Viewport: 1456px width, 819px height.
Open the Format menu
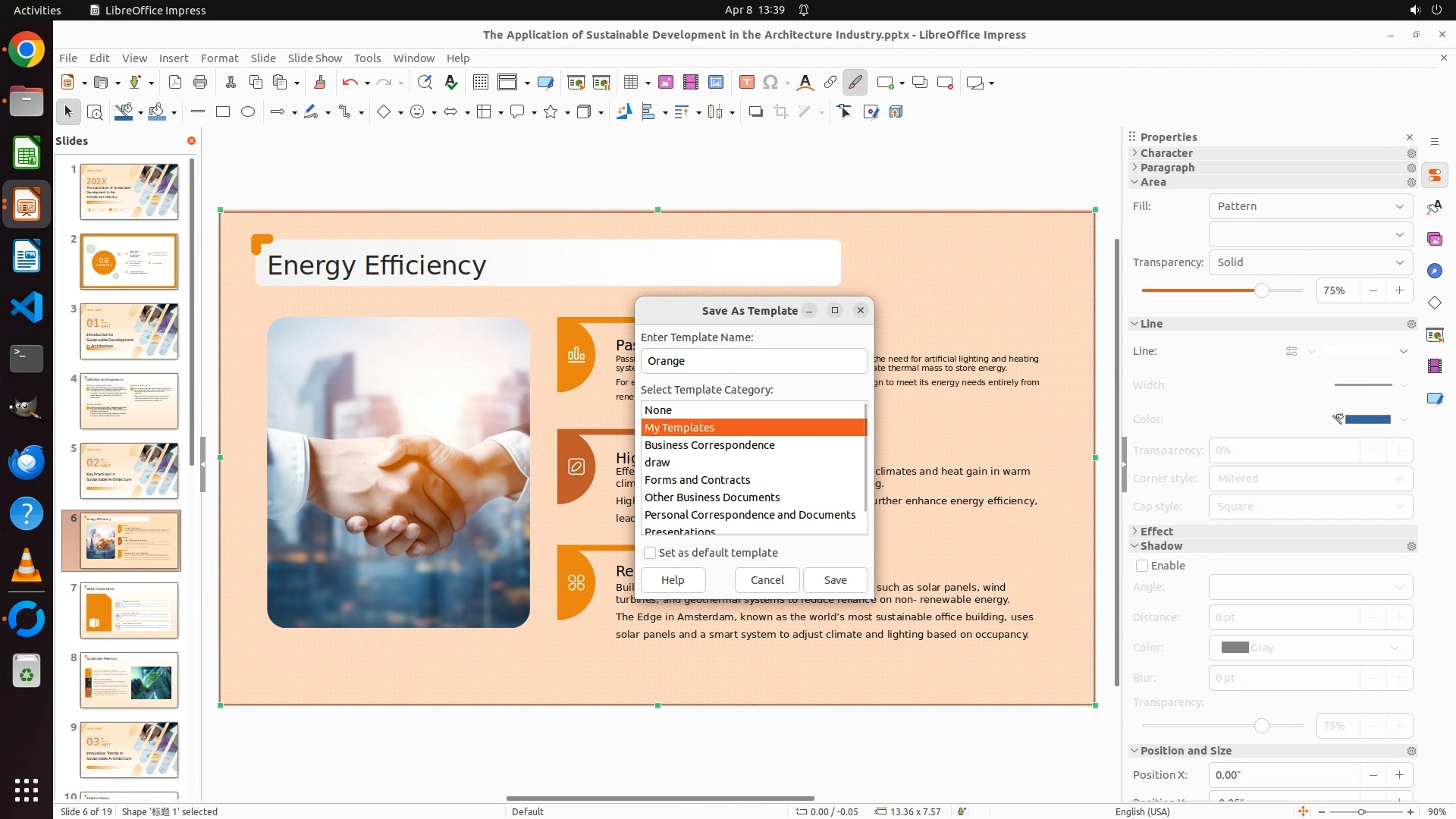[219, 58]
